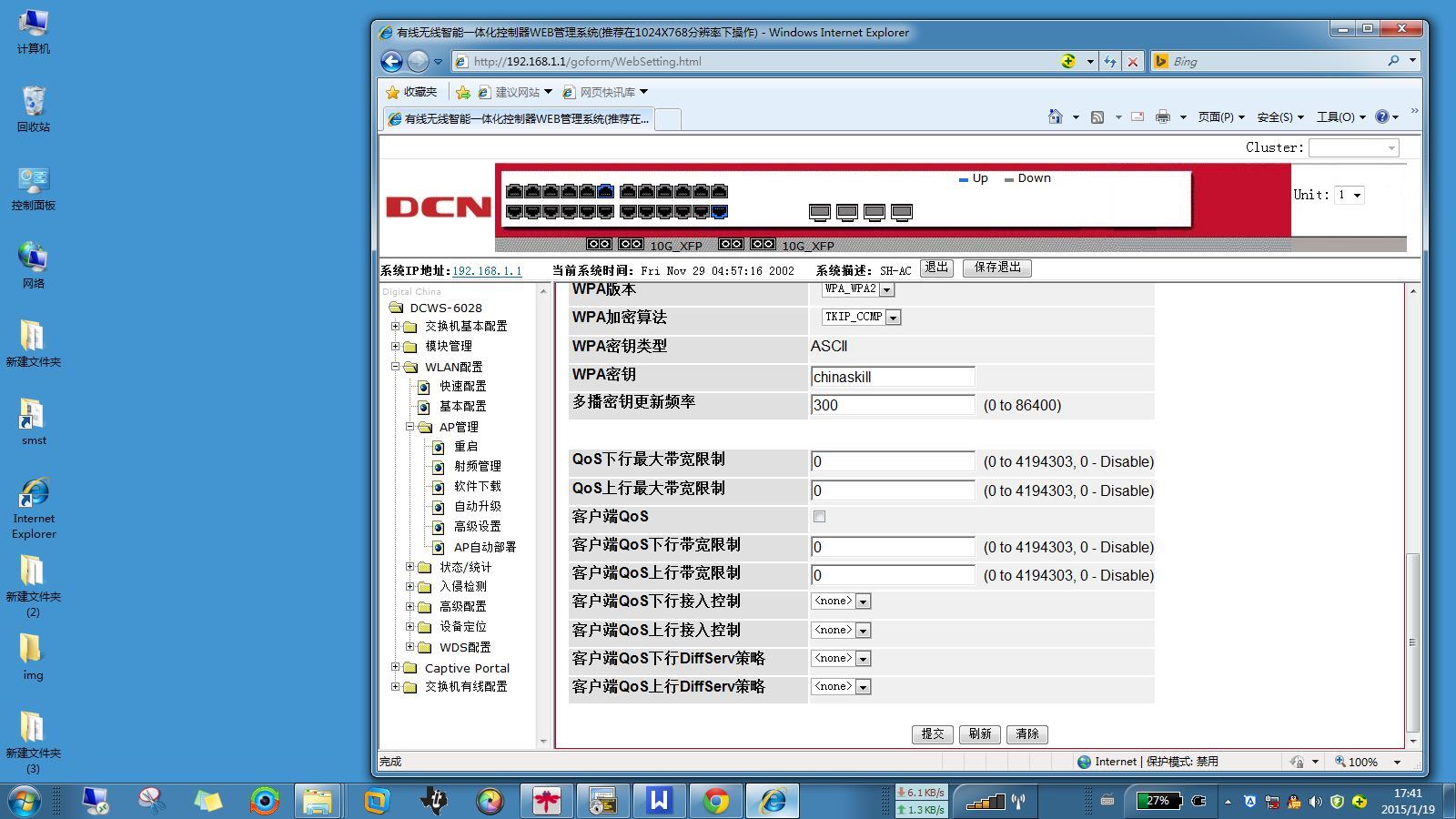Click the 刷新 button below the form
Screen dimensions: 1456x819
980,734
